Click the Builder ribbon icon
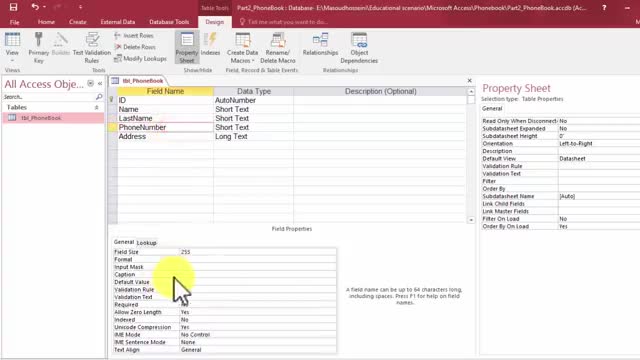Screen dimensions: 640x360 pyautogui.click(x=61, y=44)
